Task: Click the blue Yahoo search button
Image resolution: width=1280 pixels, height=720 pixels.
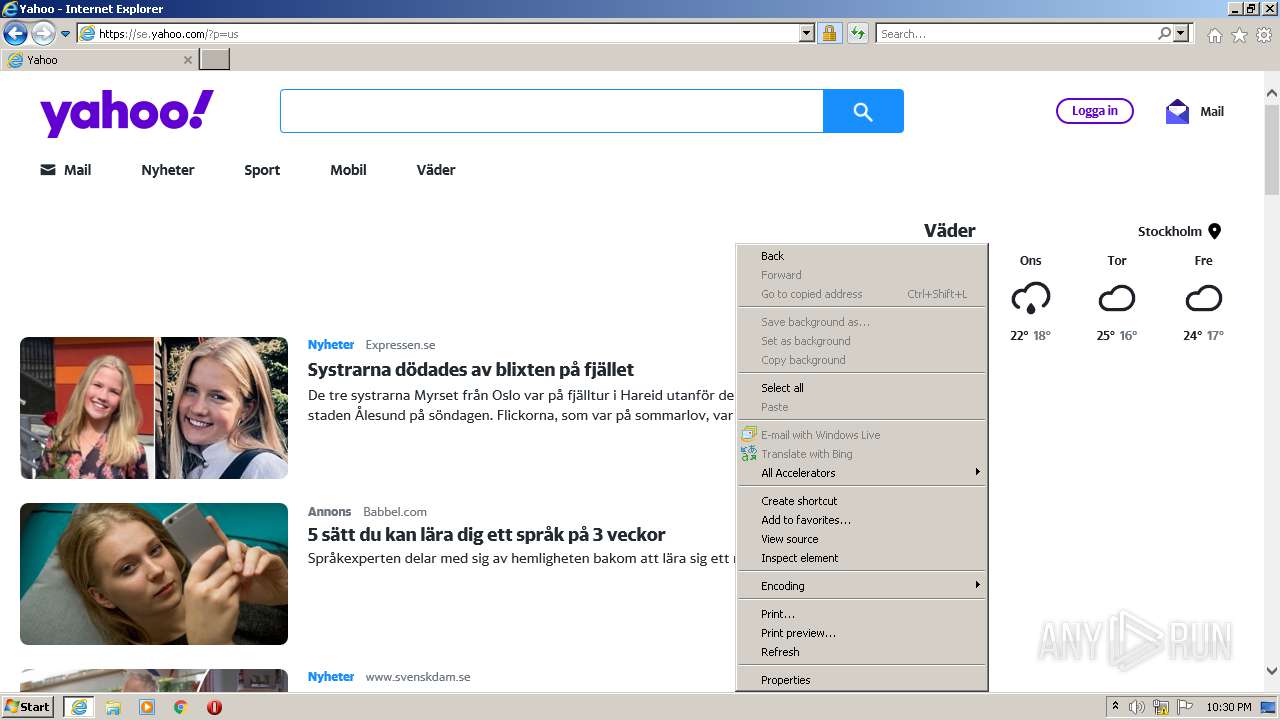Action: [x=863, y=111]
